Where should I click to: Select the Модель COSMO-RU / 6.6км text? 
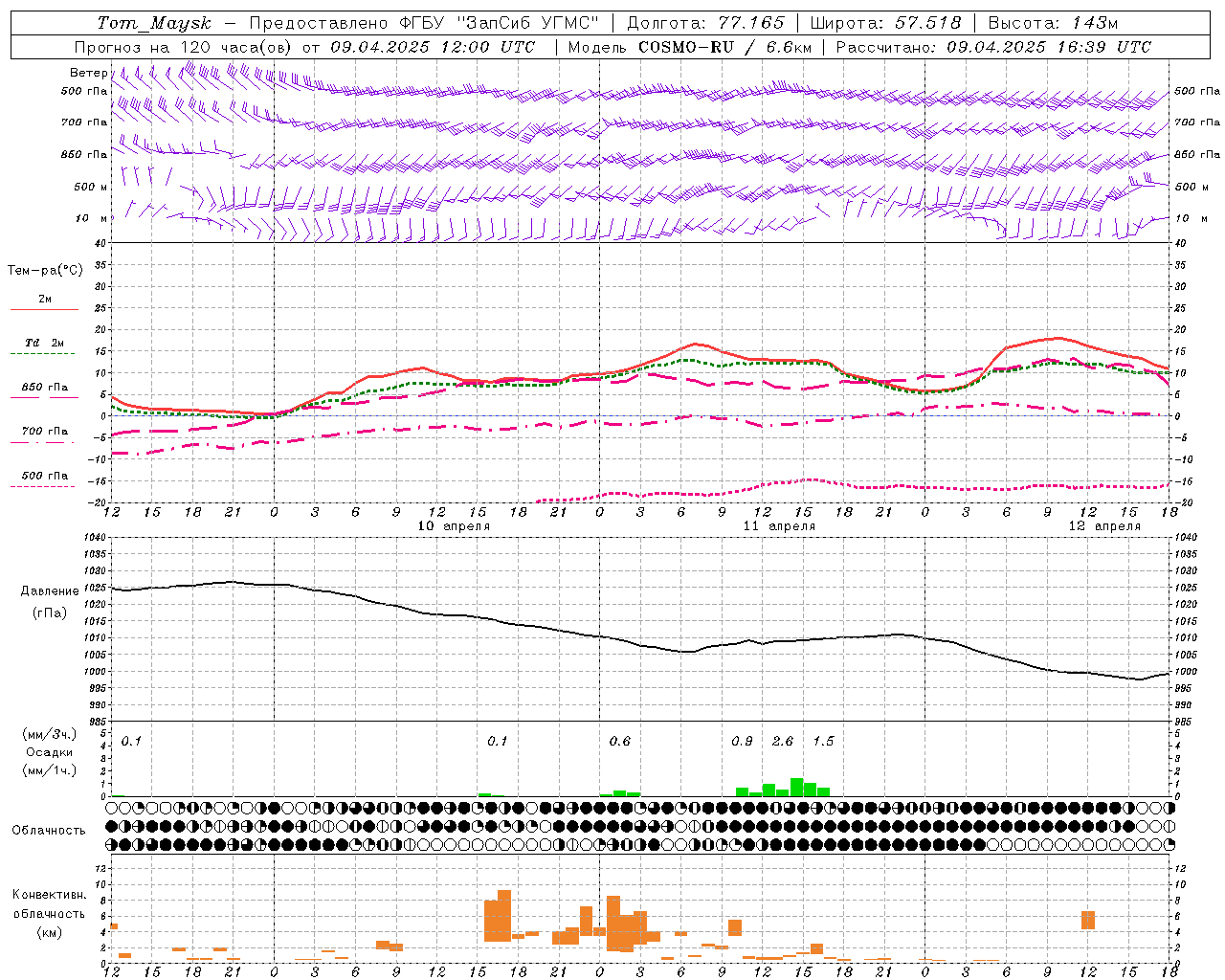[x=690, y=47]
